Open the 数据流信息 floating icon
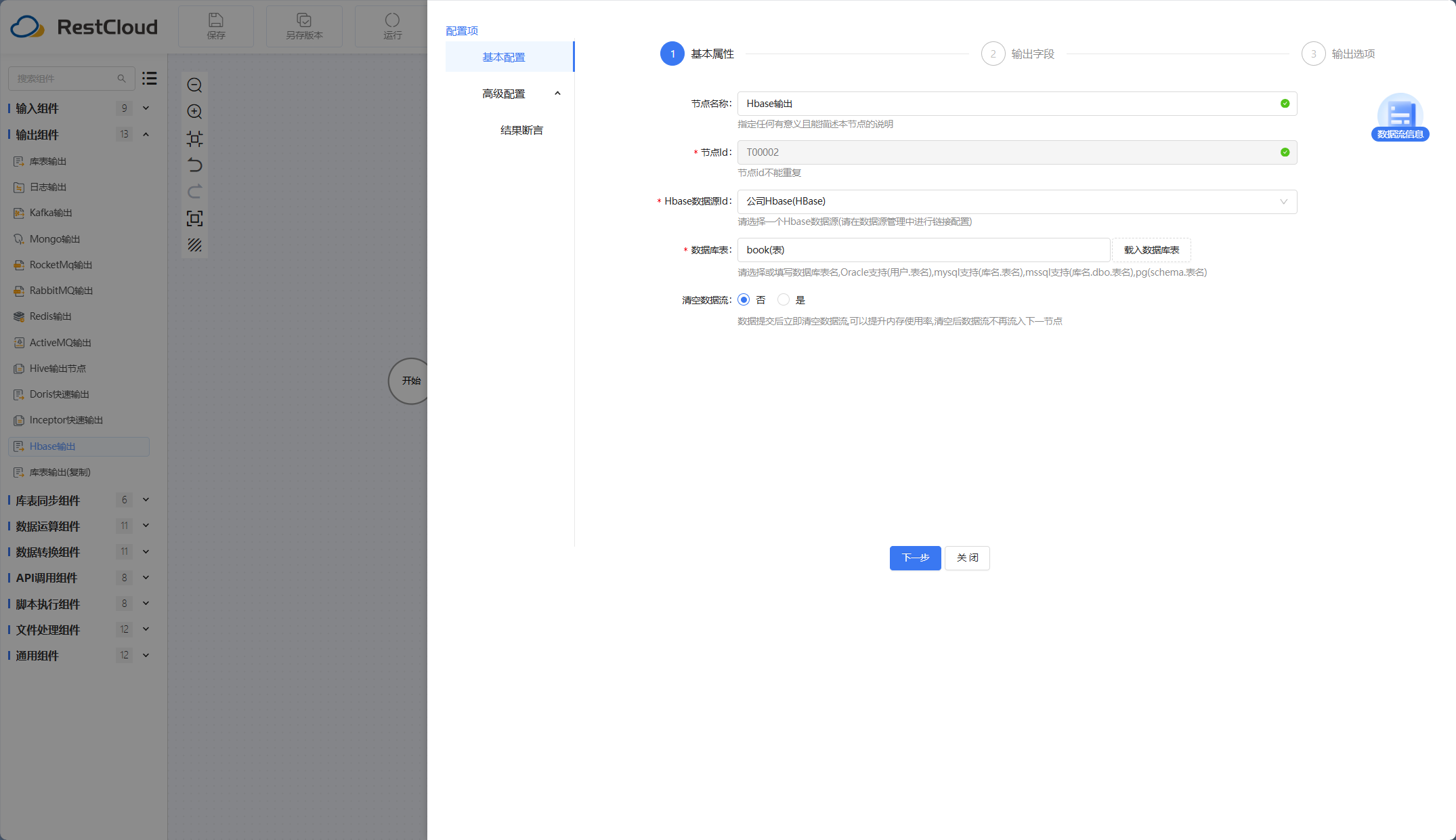 pos(1400,117)
